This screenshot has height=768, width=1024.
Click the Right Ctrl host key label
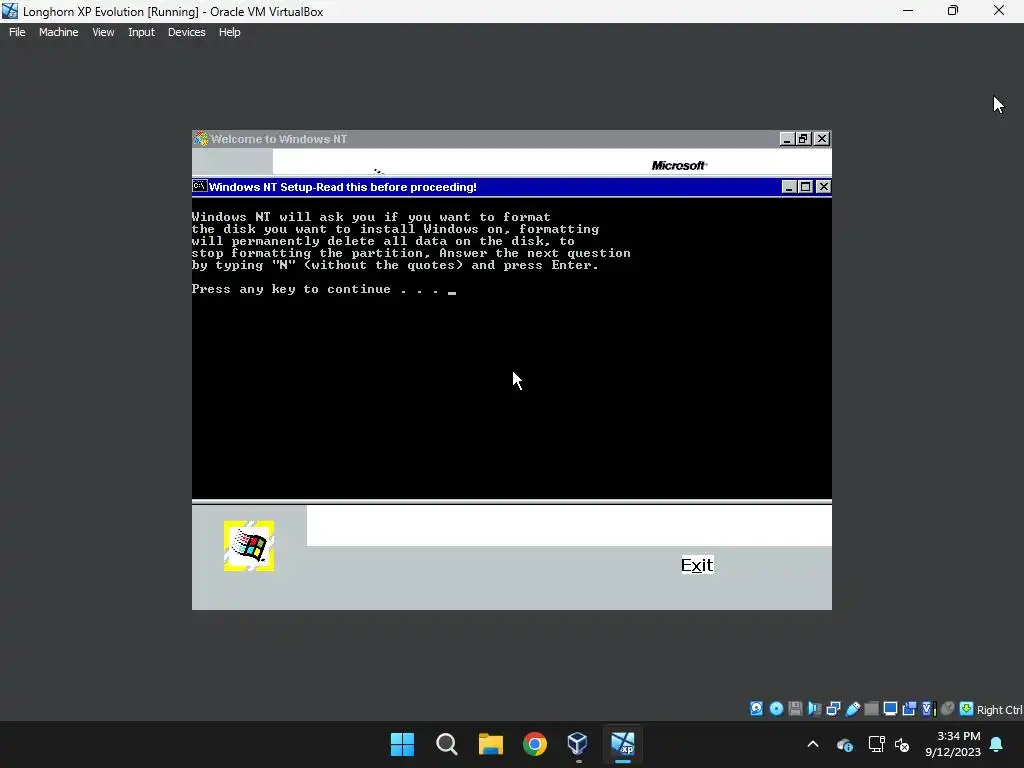[x=1000, y=710]
